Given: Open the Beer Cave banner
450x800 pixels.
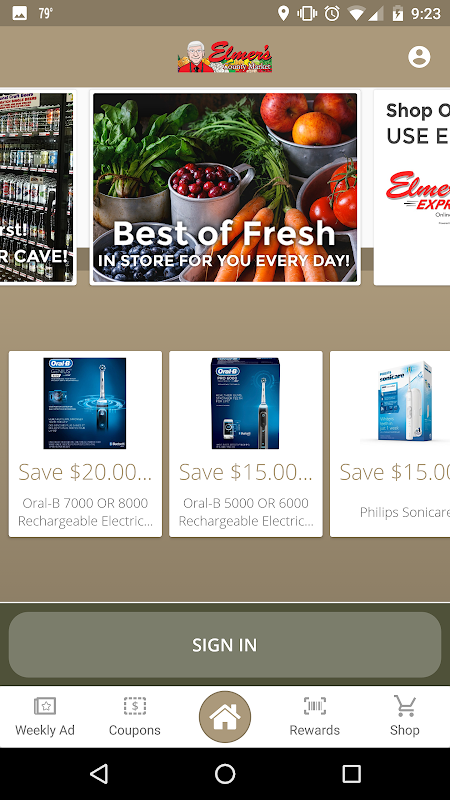Looking at the screenshot, I should (x=37, y=187).
